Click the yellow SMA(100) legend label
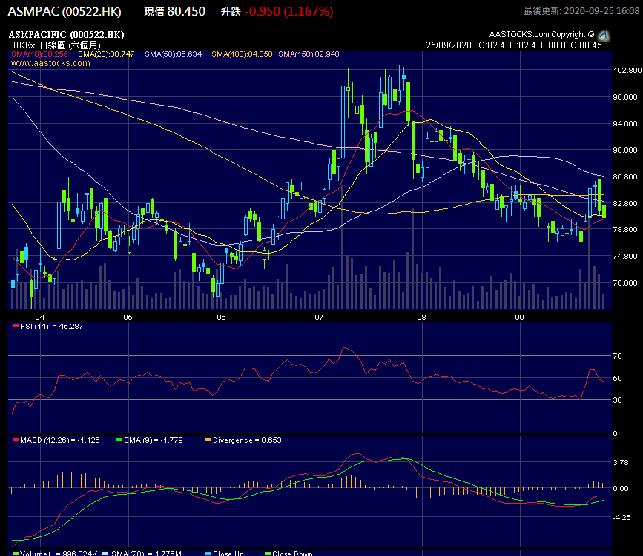643x556 pixels. pos(242,54)
